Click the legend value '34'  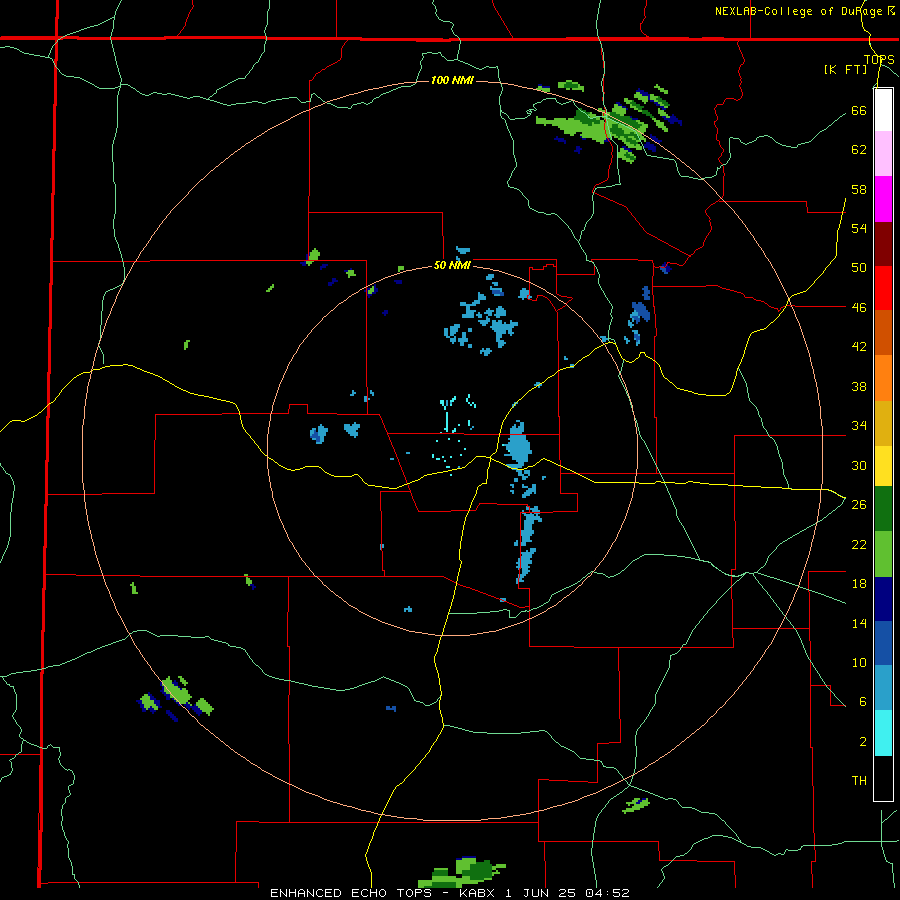(859, 426)
